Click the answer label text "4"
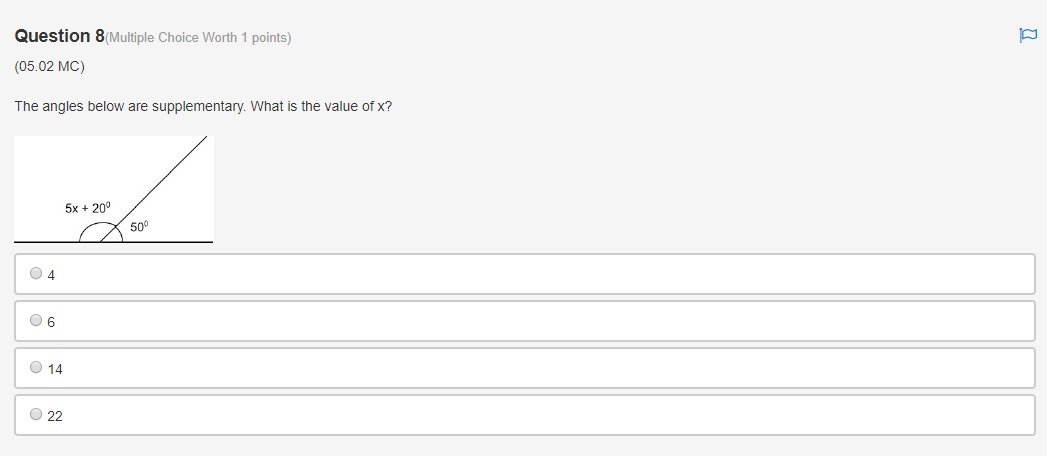Image resolution: width=1047 pixels, height=456 pixels. tap(51, 275)
